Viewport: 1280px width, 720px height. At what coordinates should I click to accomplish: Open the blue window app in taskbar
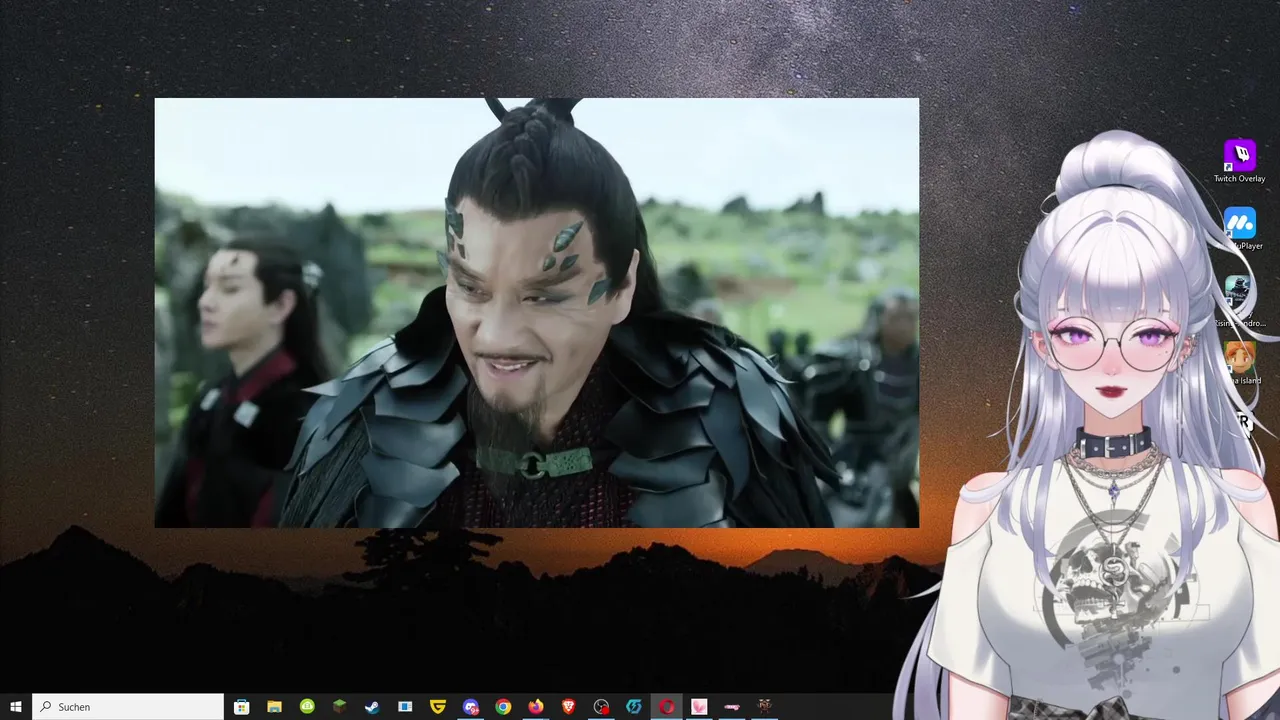tap(405, 707)
